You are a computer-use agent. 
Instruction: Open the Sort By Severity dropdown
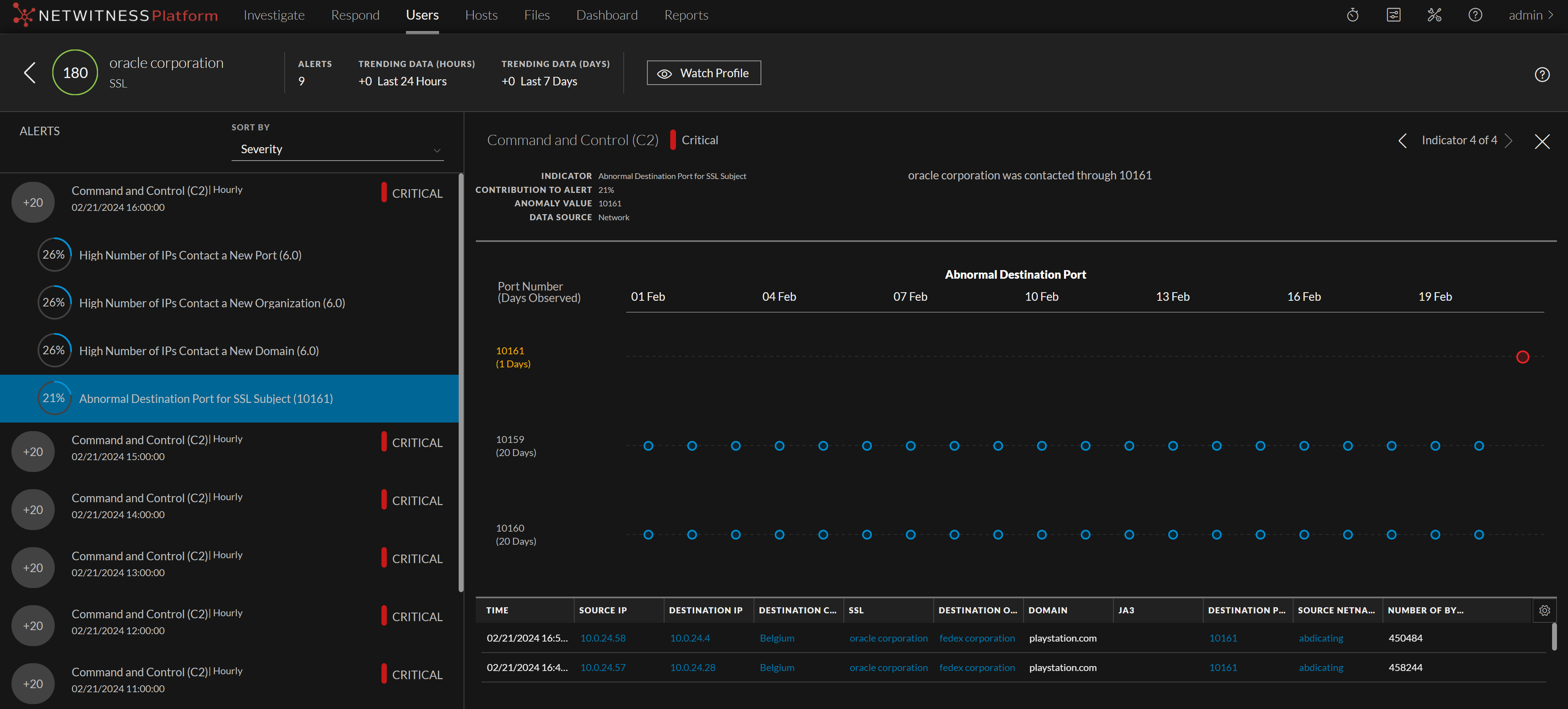337,149
